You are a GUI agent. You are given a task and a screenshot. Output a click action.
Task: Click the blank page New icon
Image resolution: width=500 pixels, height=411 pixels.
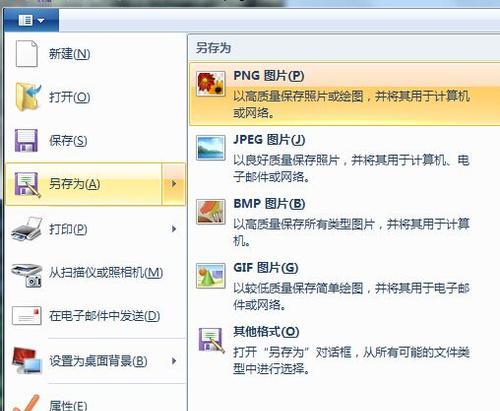pos(26,53)
